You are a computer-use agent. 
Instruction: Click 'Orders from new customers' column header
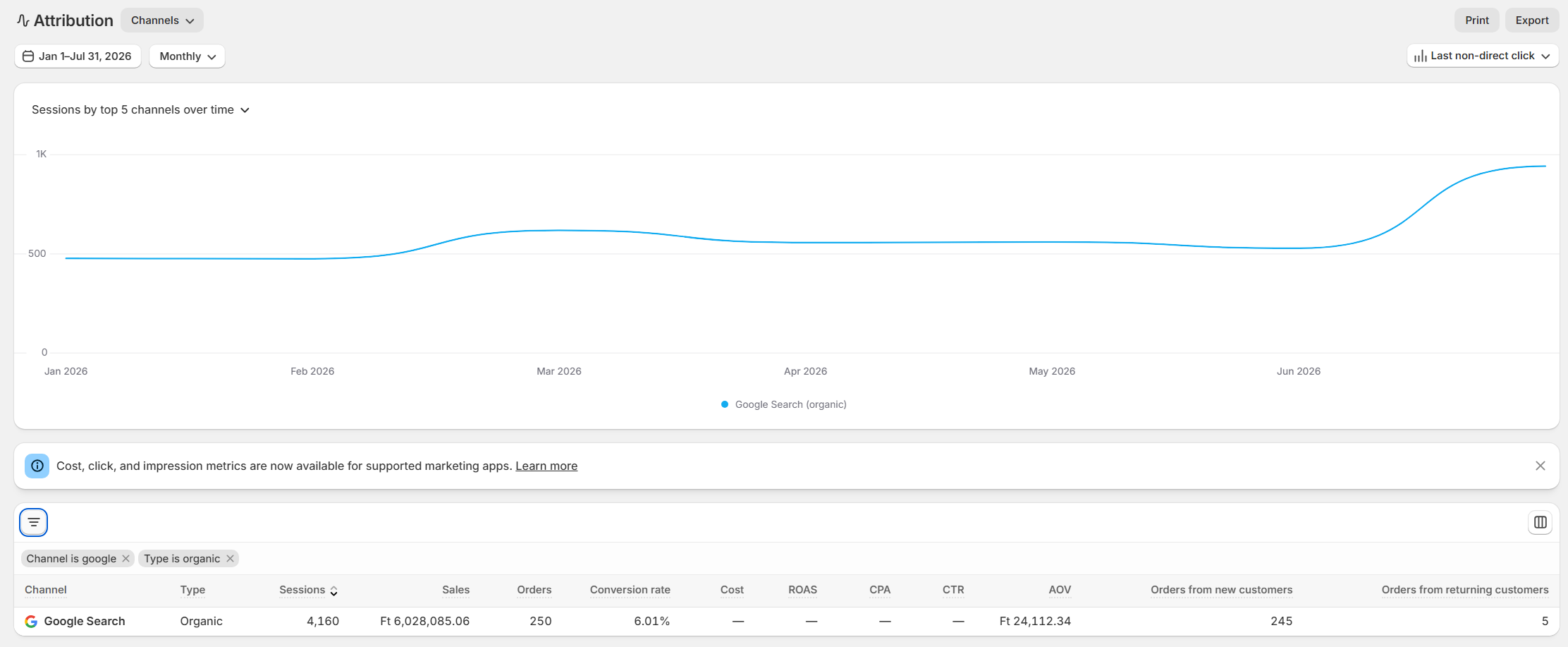[x=1222, y=590]
